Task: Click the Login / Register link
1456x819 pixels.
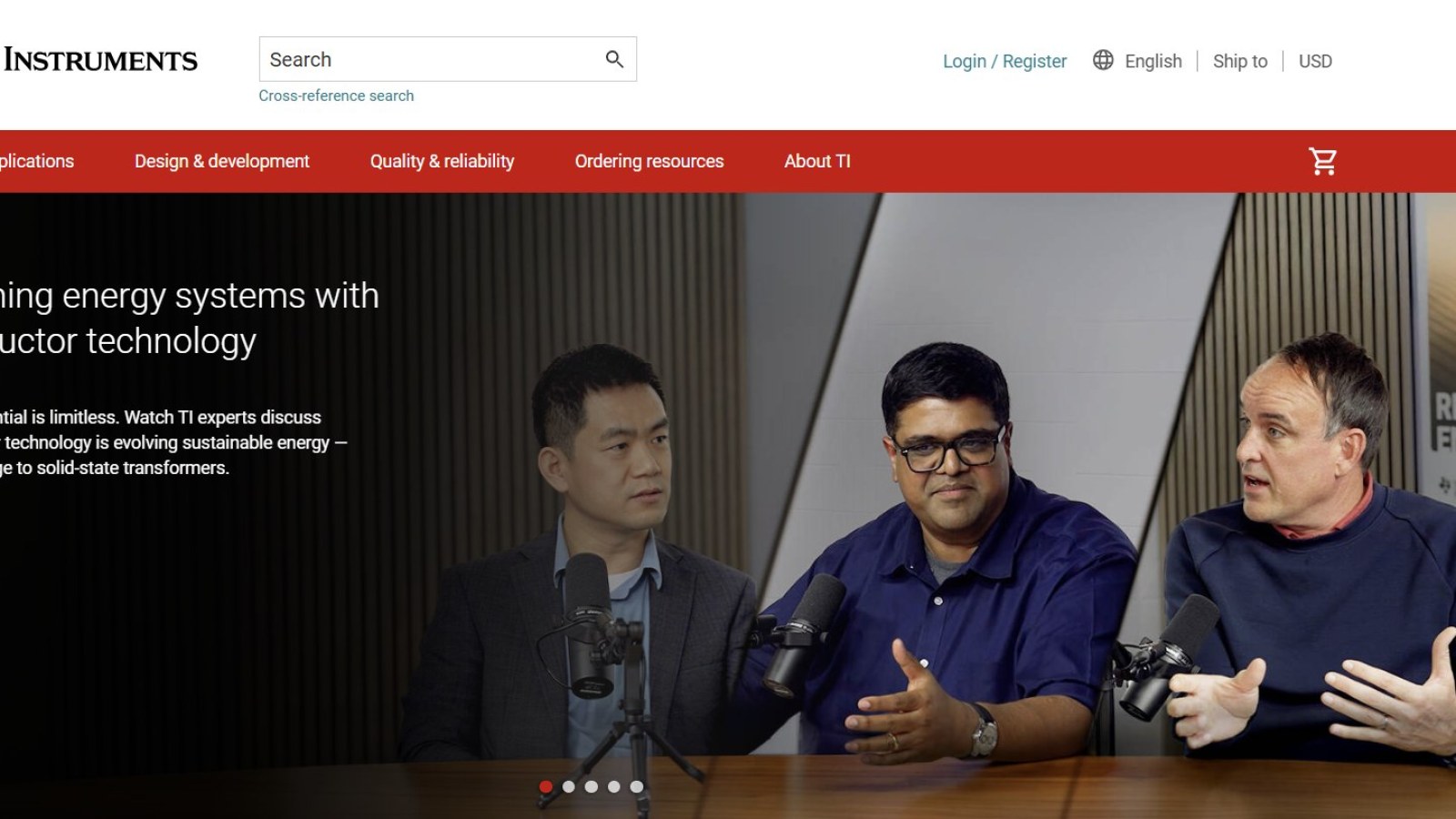Action: (1004, 61)
